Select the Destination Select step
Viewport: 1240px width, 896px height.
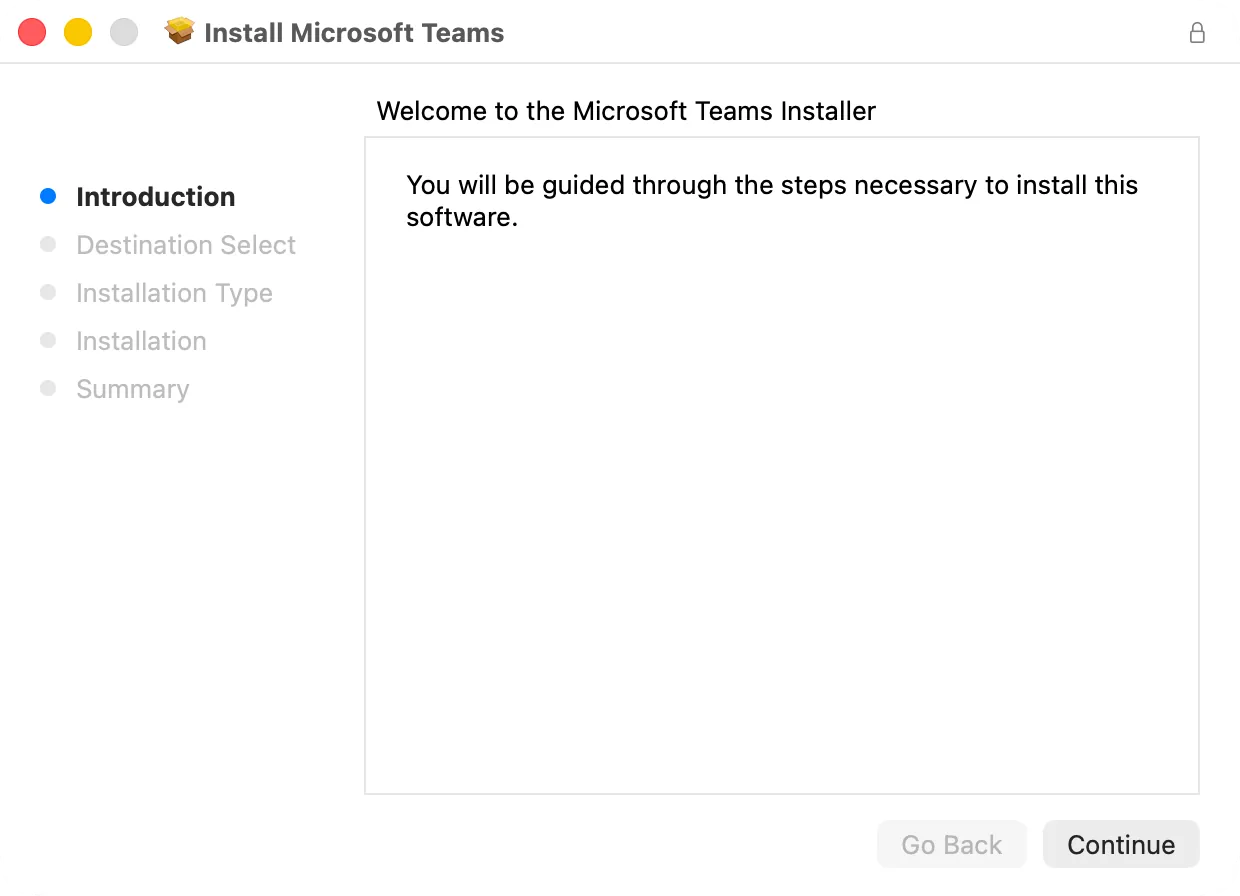point(186,245)
